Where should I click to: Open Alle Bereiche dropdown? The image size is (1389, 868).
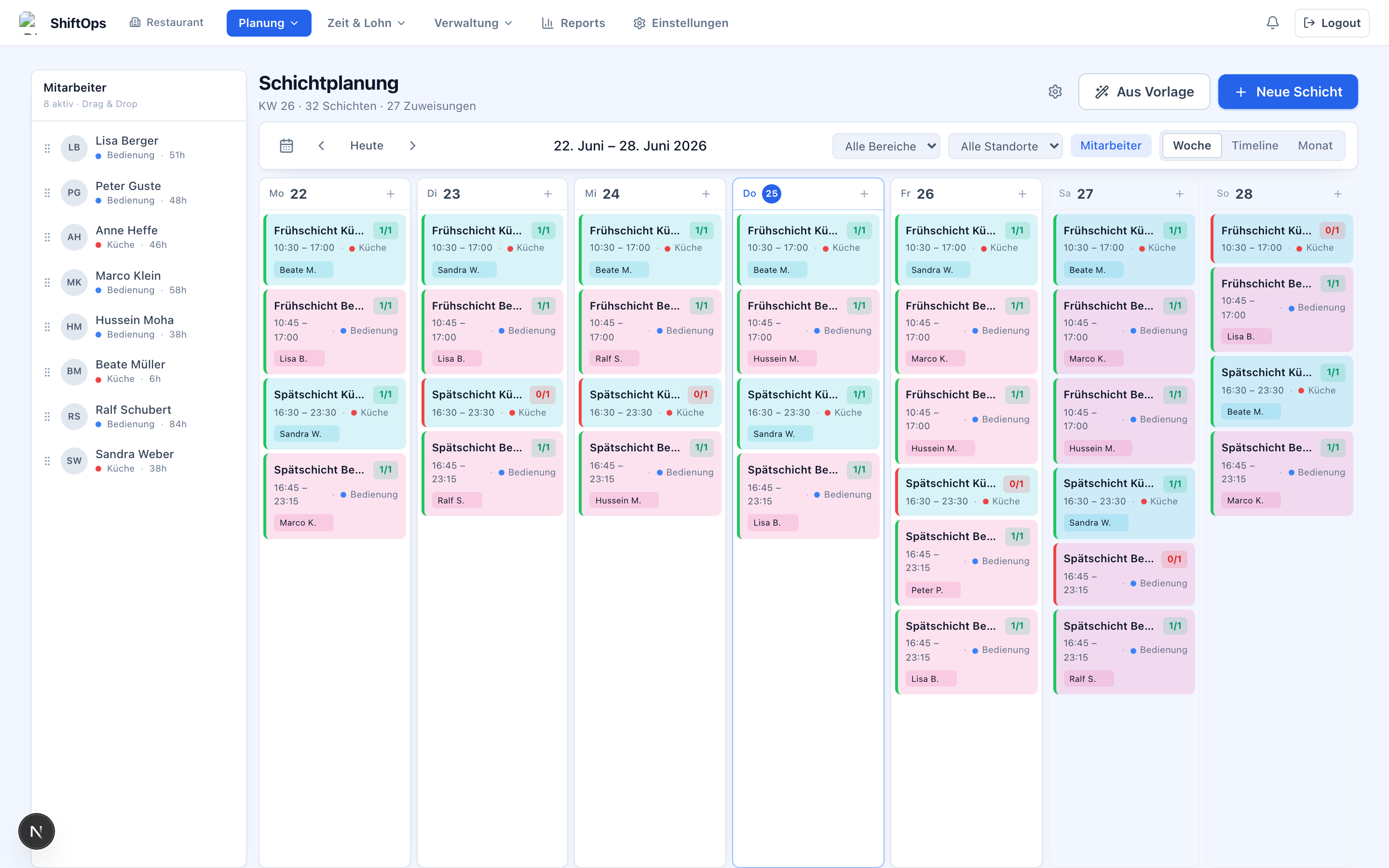tap(886, 147)
